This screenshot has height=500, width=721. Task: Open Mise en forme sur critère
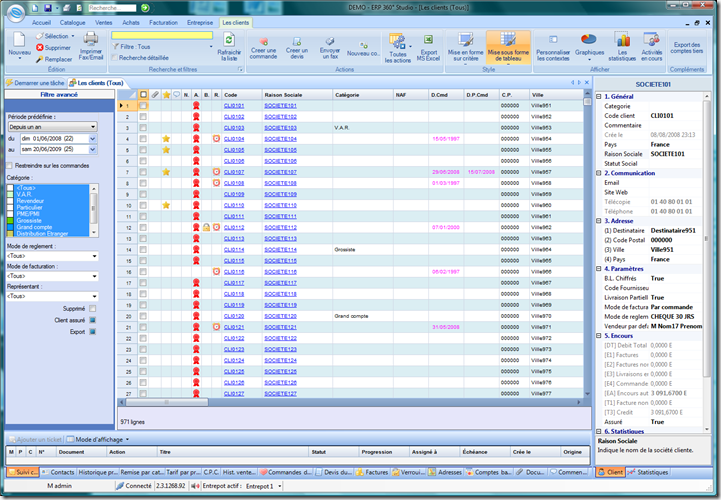(465, 47)
